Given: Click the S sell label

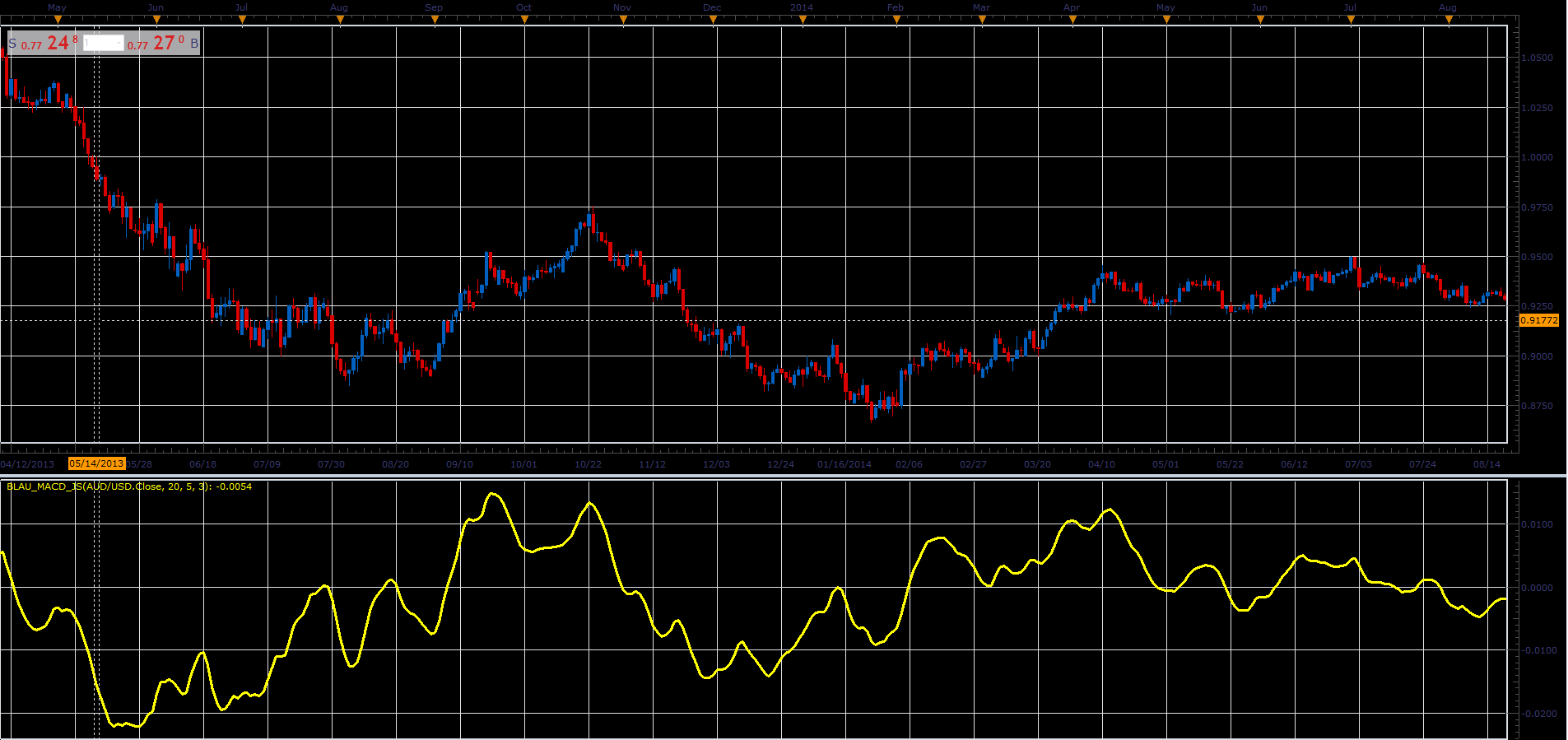Looking at the screenshot, I should (x=12, y=43).
